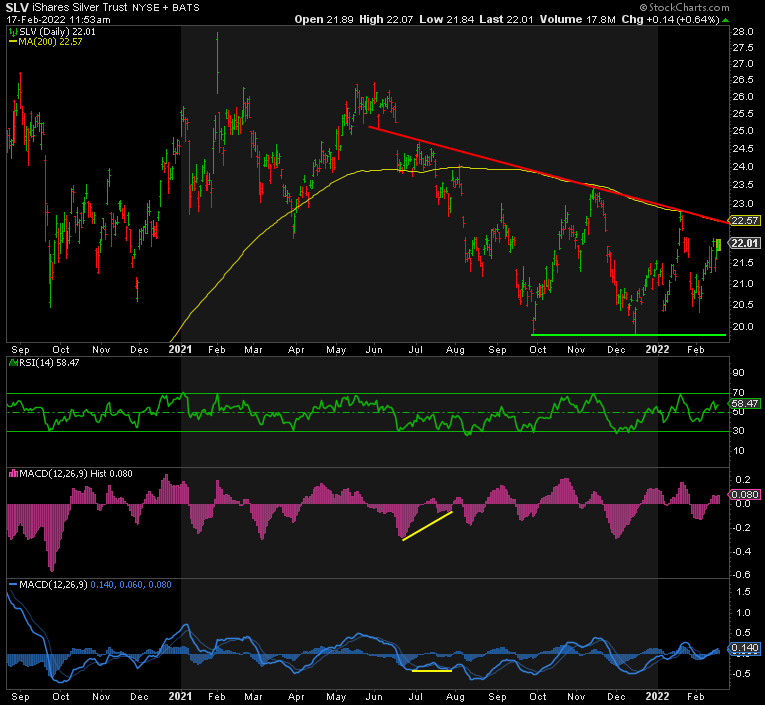The height and width of the screenshot is (705, 765).
Task: Click the 0.140 MACD value tag
Action: point(745,648)
